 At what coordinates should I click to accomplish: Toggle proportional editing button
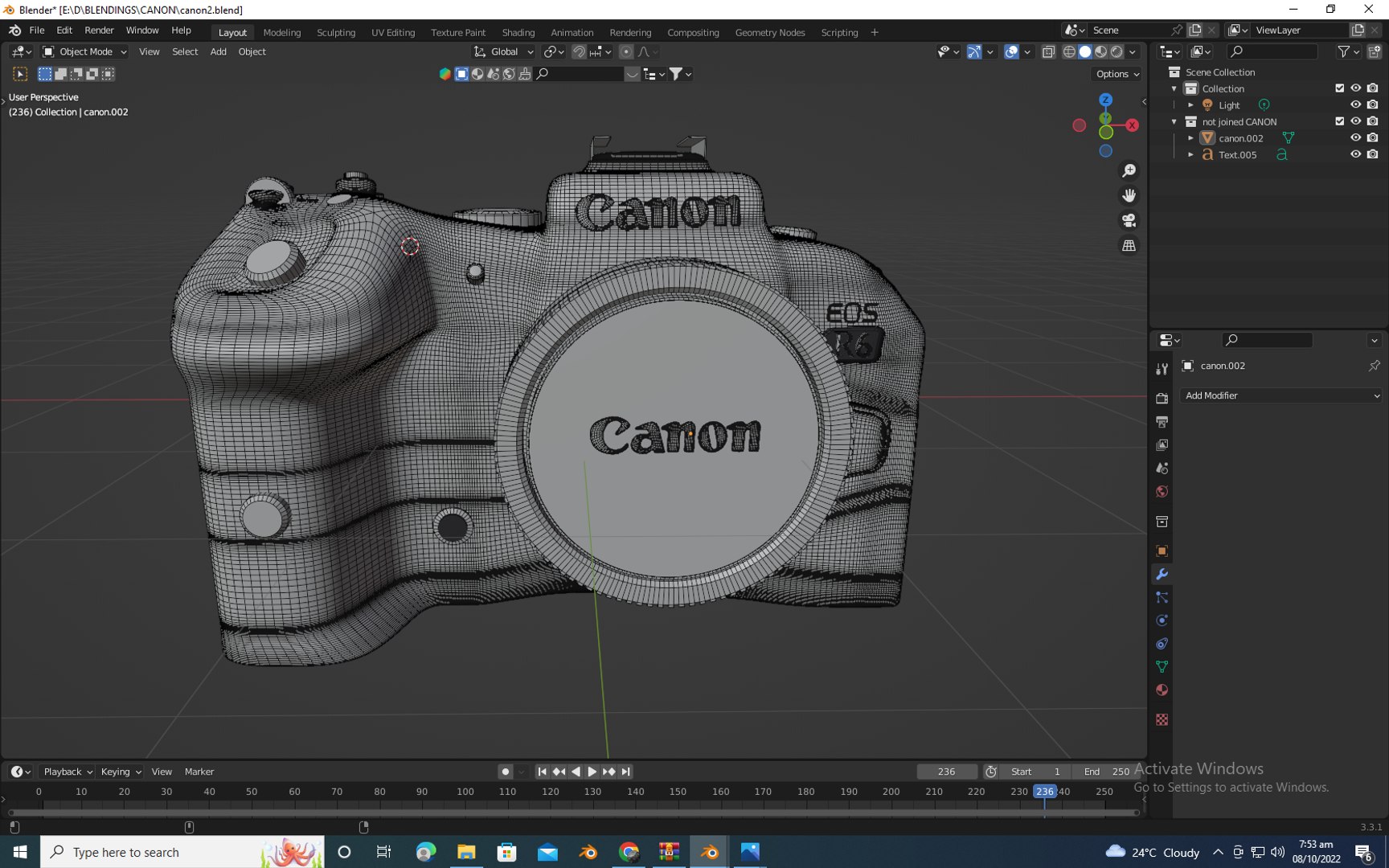click(x=626, y=51)
